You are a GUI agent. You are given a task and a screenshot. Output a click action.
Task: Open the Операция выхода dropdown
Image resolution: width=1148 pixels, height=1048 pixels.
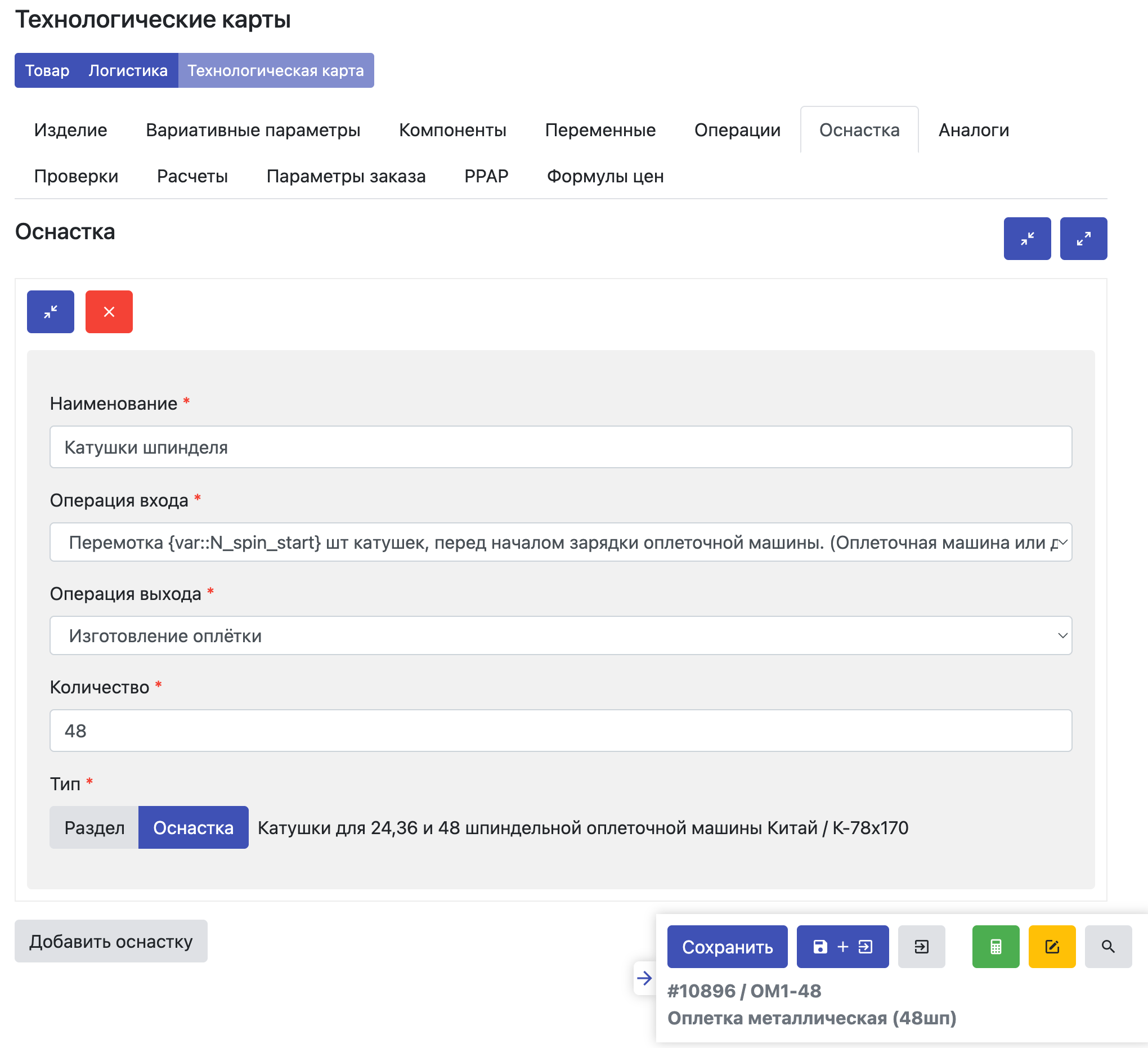click(560, 635)
